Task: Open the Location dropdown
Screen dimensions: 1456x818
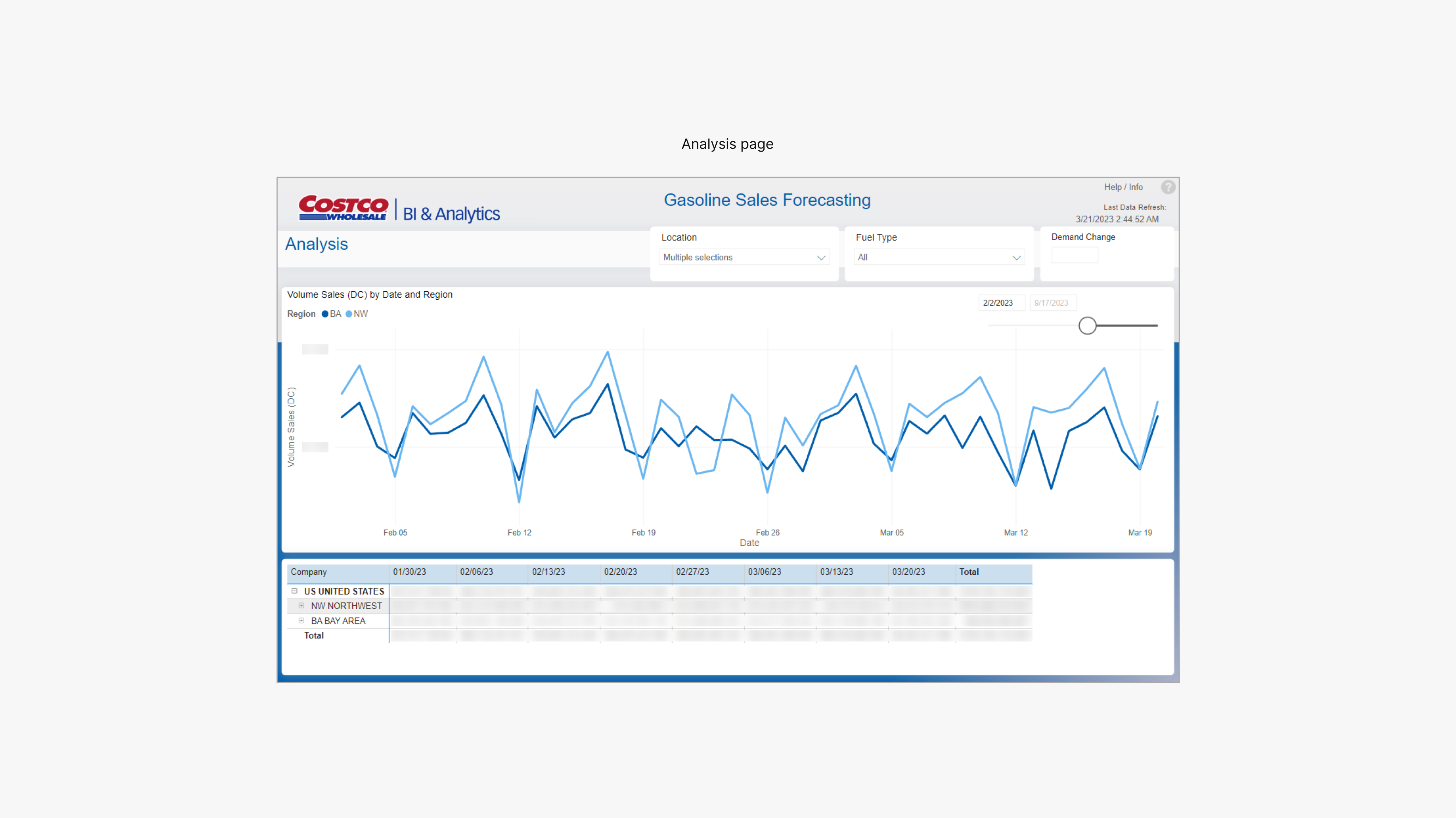Action: (744, 257)
